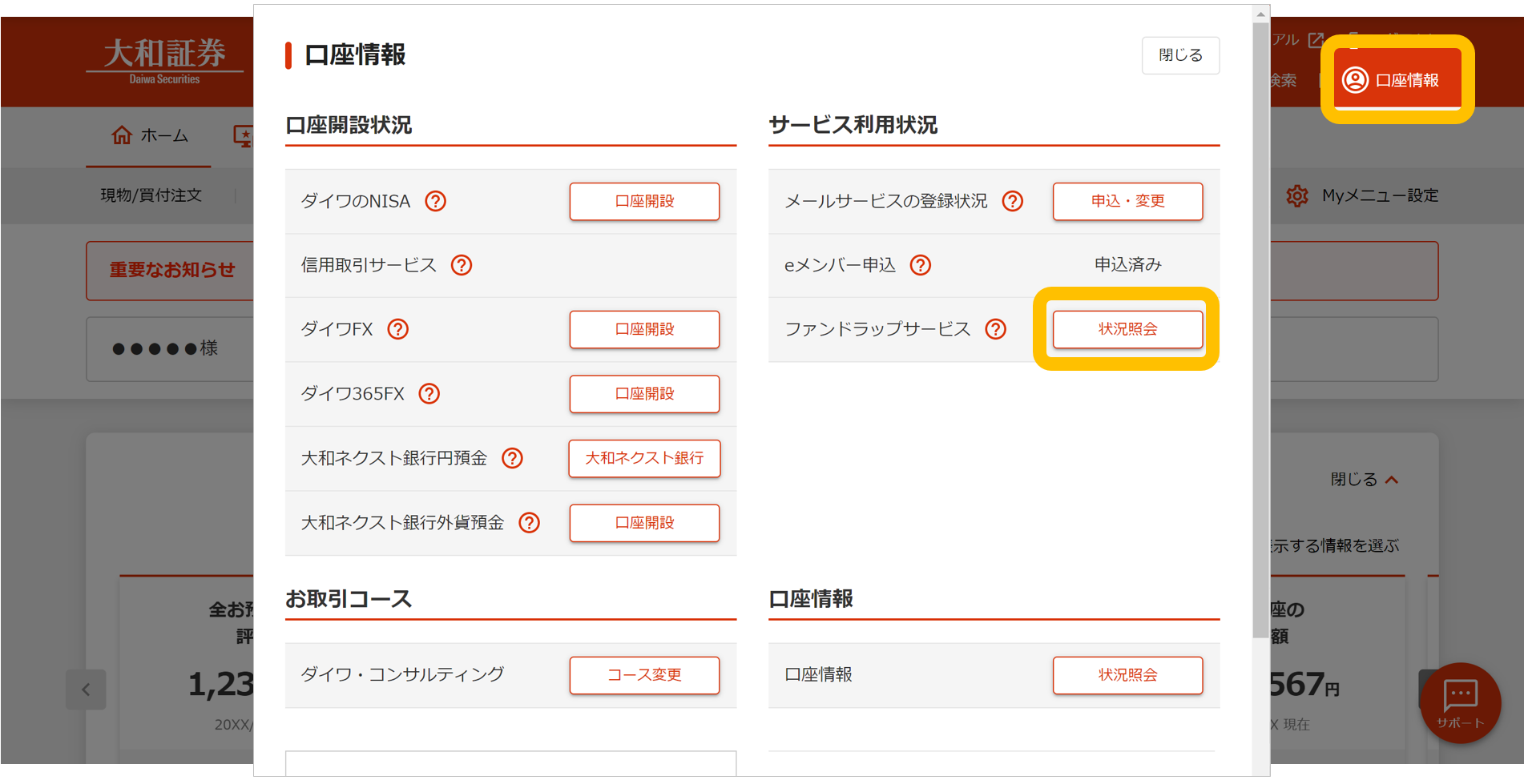Click 口座開設 for ダイワ365FX
The height and width of the screenshot is (784, 1524).
(644, 394)
